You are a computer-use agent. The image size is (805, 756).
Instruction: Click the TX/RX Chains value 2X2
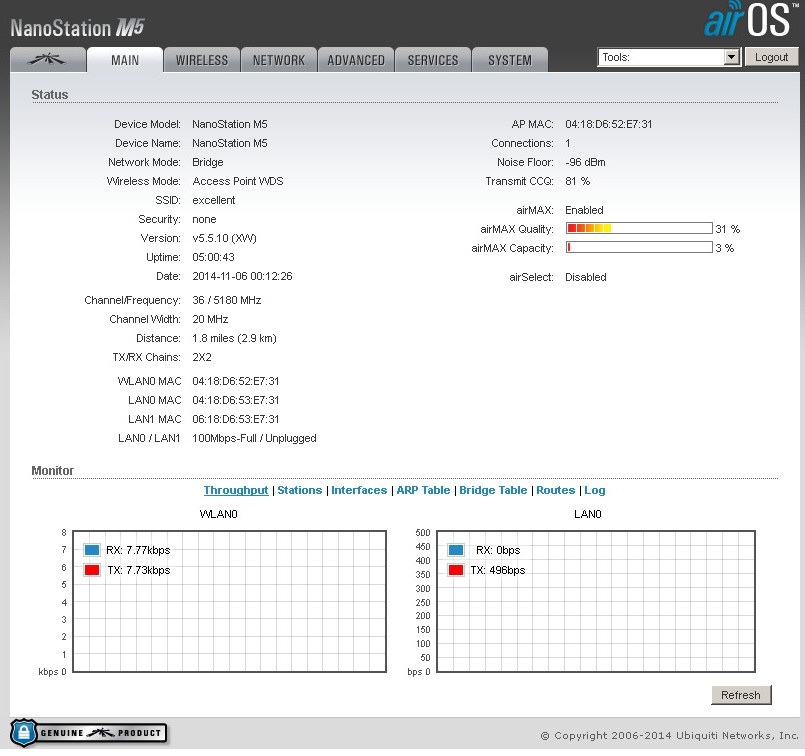[202, 357]
